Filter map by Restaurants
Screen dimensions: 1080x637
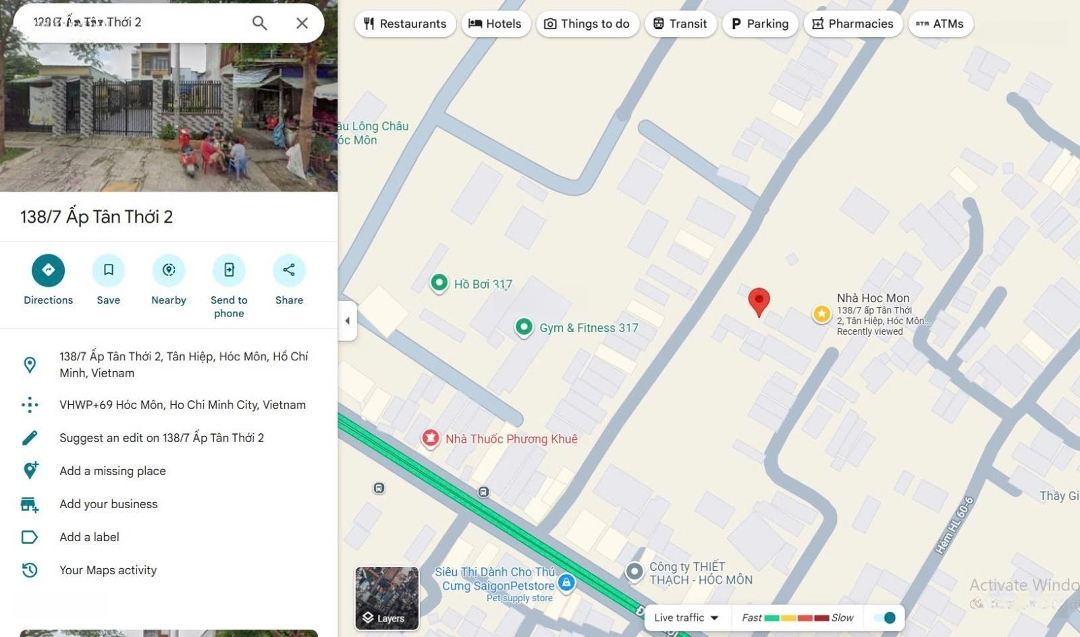point(405,24)
